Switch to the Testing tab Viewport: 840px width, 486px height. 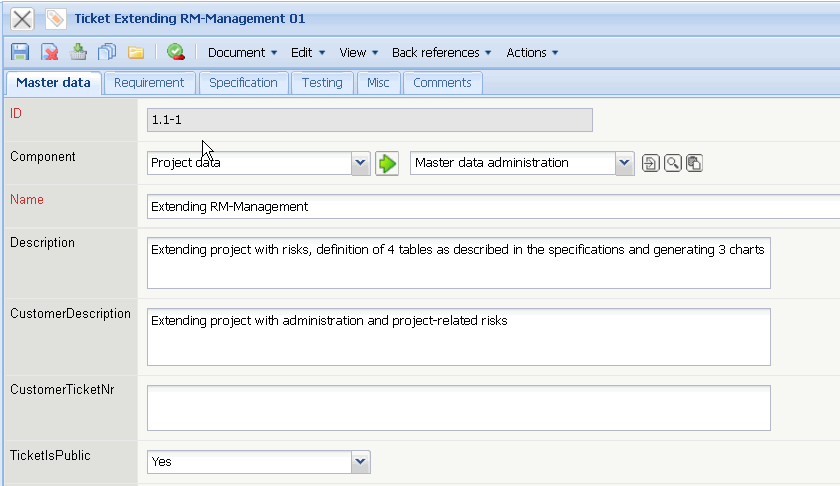point(322,83)
